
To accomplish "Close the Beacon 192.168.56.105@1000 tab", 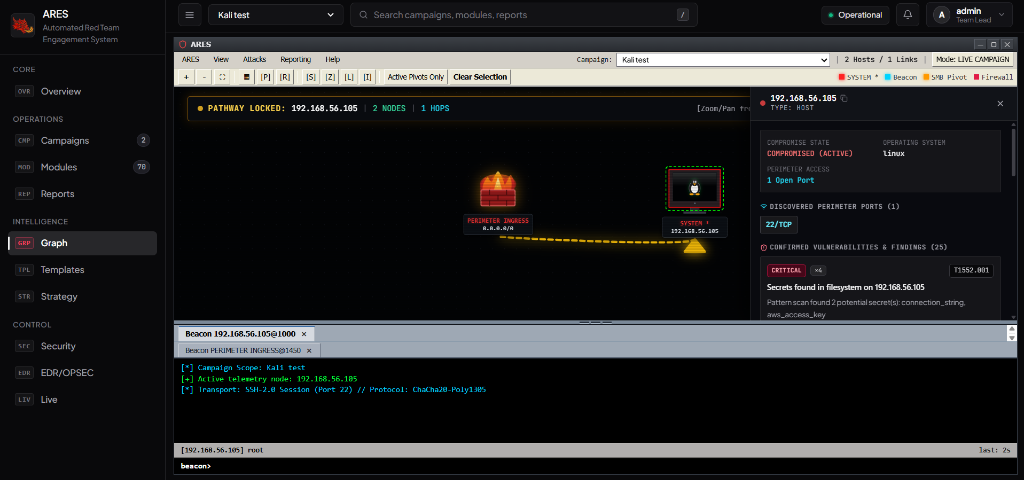I will [304, 334].
